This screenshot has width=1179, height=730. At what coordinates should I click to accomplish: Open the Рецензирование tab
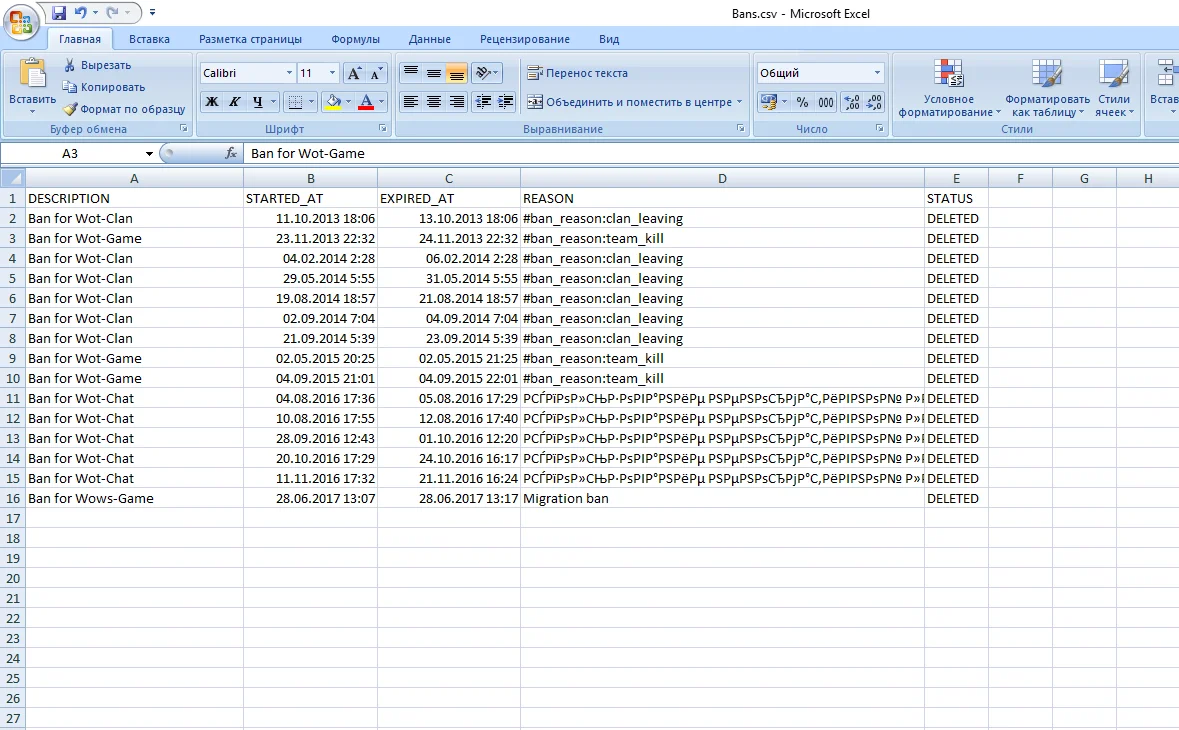point(525,39)
